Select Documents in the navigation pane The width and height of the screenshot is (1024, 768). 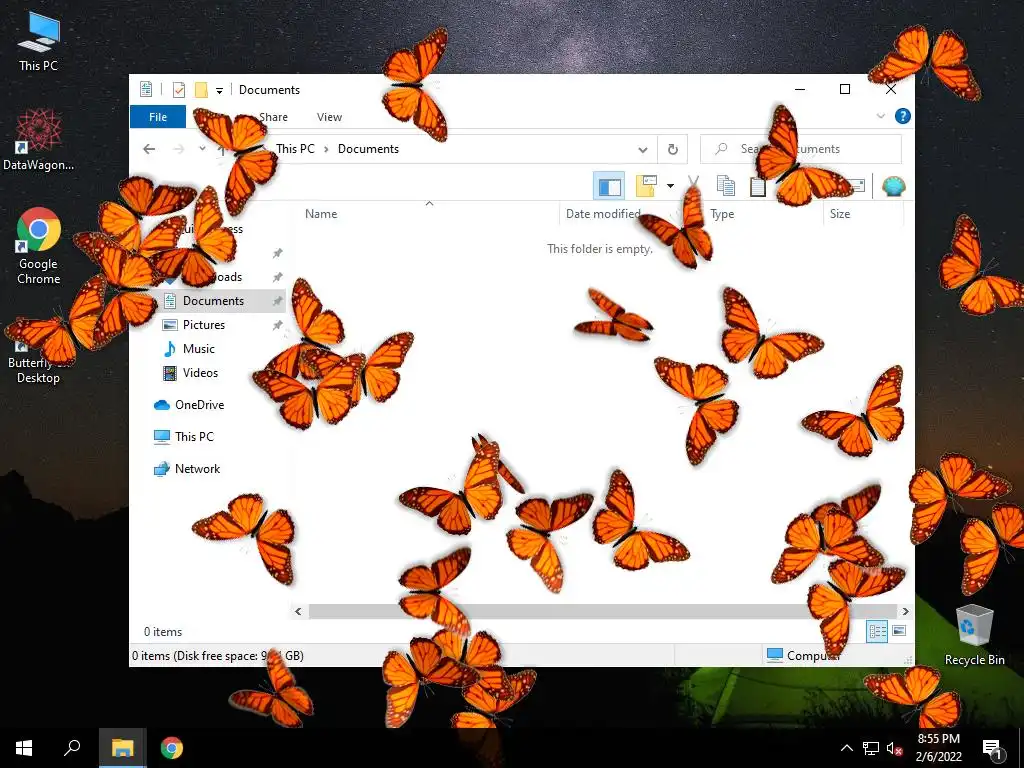(213, 301)
